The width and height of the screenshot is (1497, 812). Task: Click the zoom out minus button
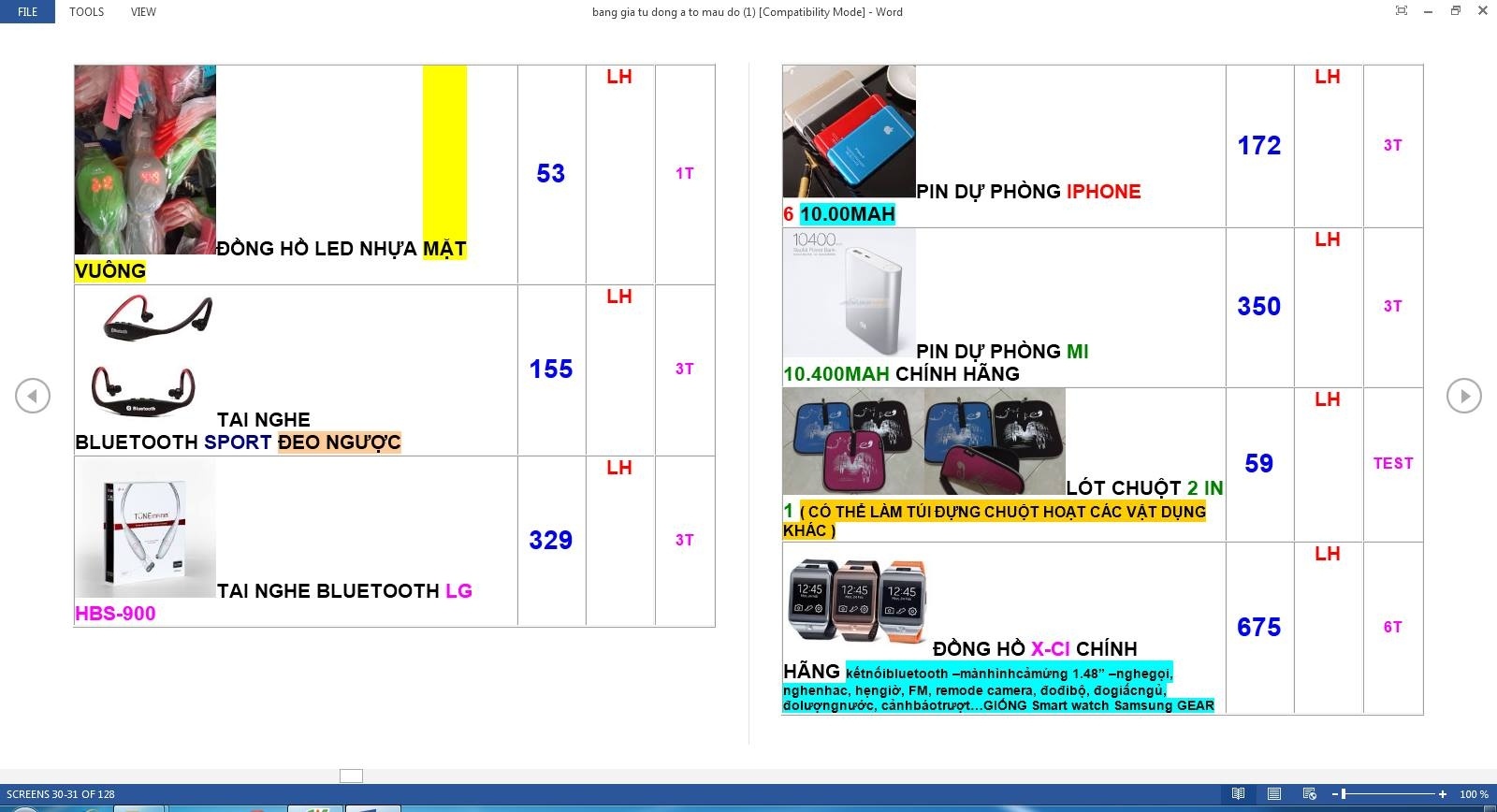1334,794
